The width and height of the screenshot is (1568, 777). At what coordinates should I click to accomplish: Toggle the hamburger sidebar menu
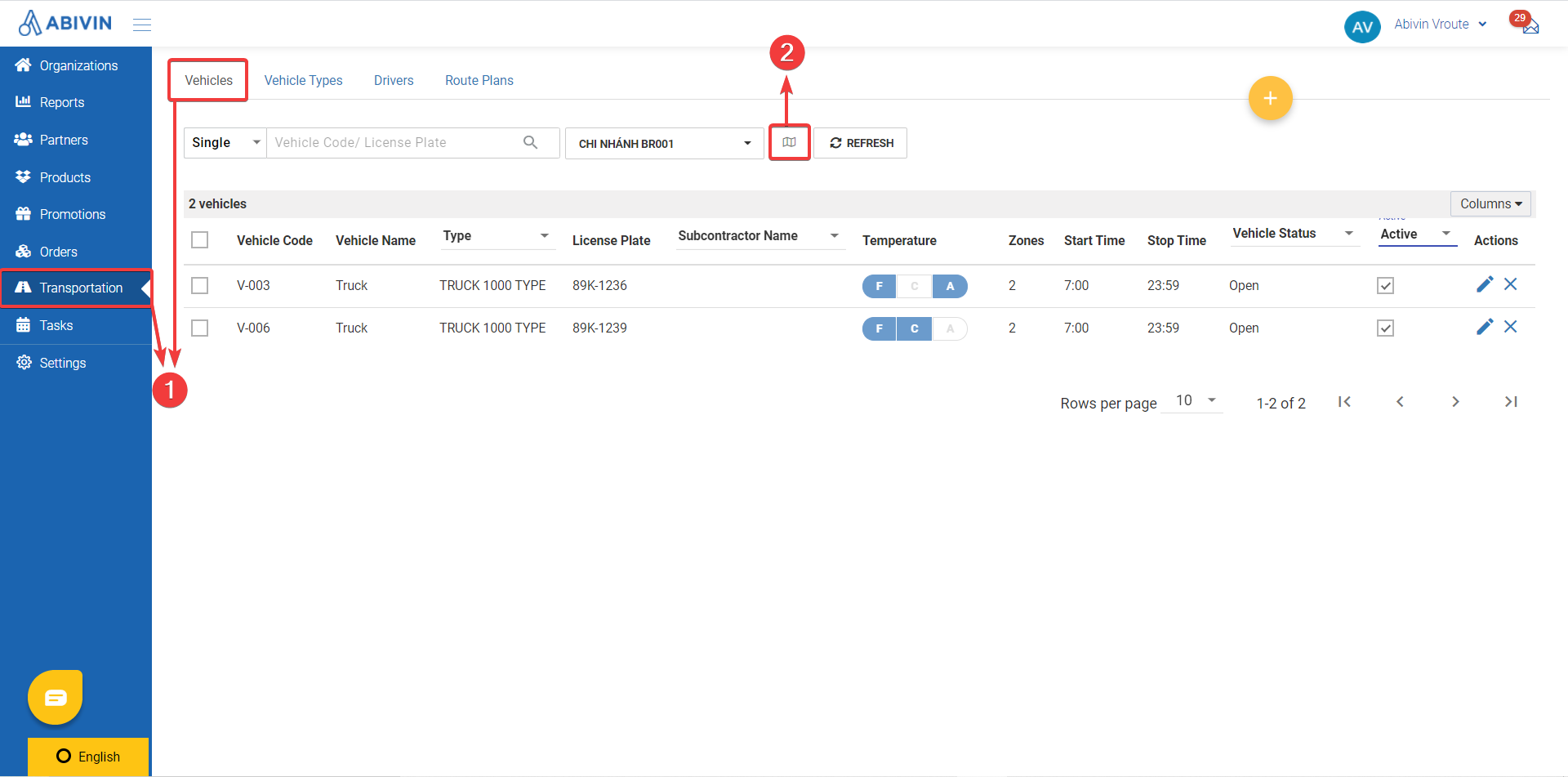142,25
